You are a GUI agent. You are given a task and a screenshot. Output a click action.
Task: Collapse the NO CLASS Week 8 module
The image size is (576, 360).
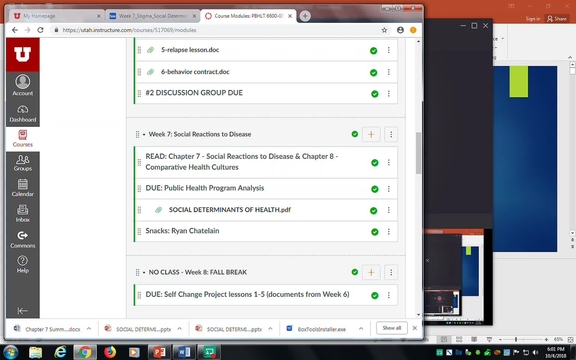144,272
